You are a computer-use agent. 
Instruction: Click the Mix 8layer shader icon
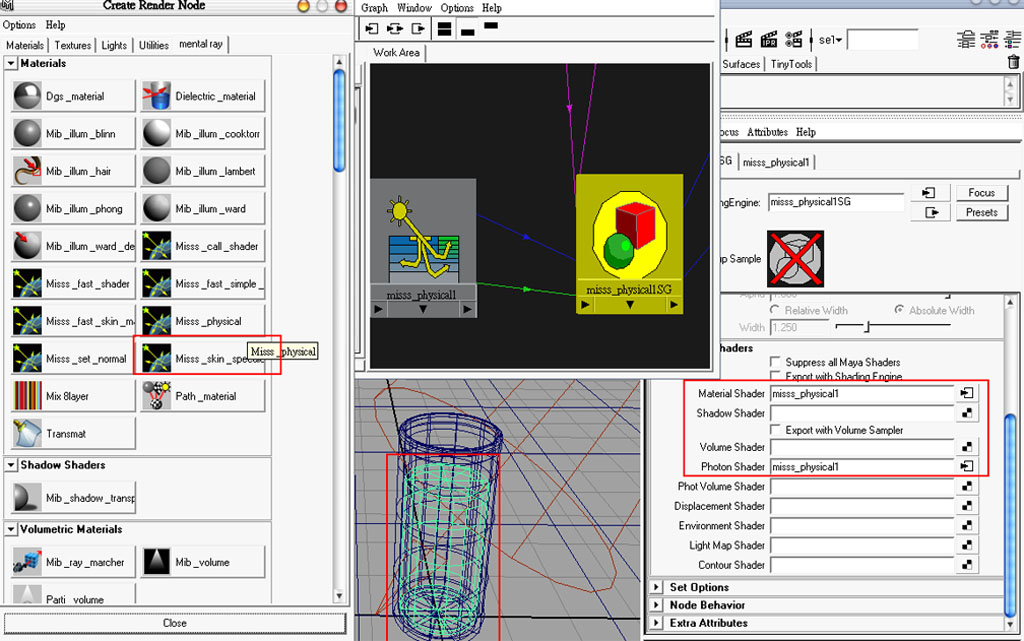[x=27, y=396]
